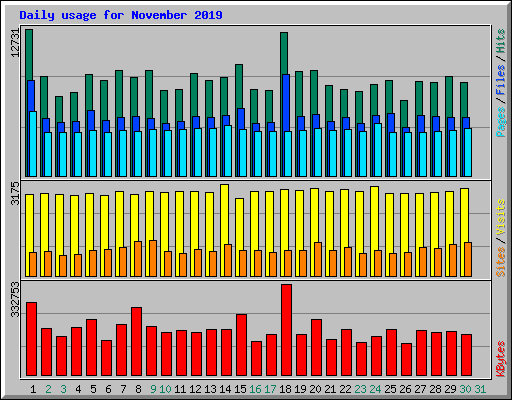The width and height of the screenshot is (512, 400).
Task: Click day label '4' on the x-axis
Action: pos(78,389)
